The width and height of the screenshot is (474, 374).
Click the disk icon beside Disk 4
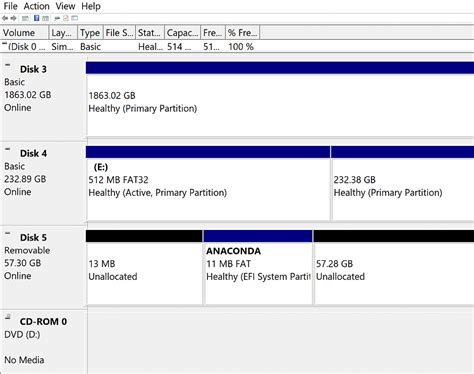point(8,149)
